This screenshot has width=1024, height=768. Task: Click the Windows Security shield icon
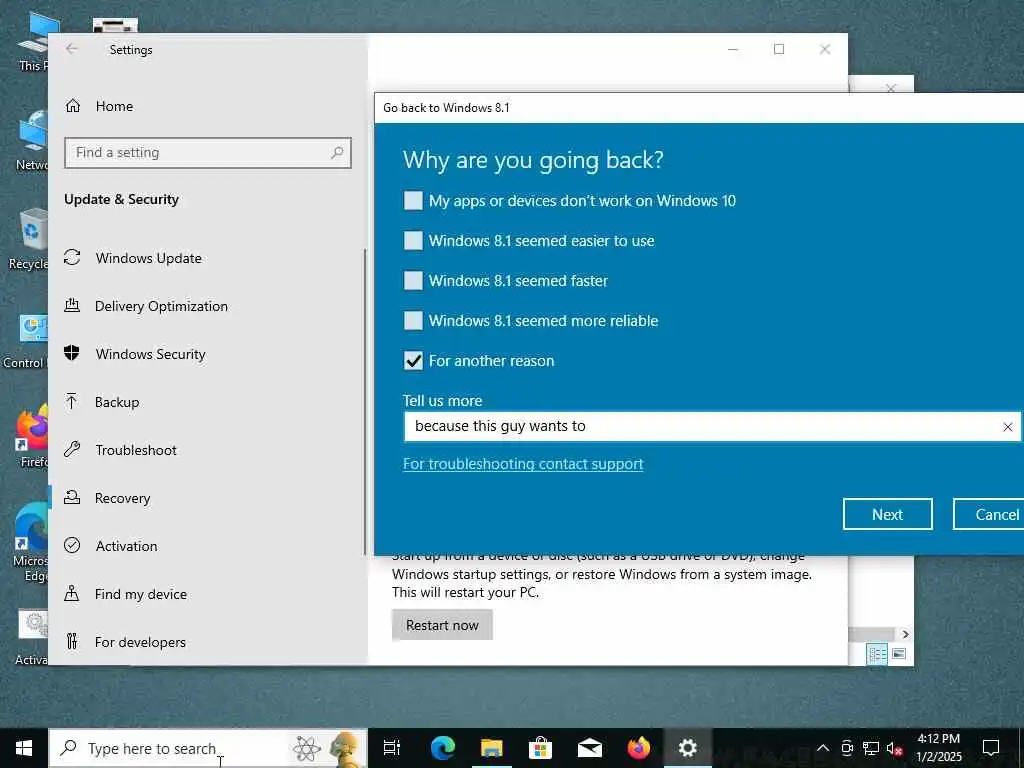click(x=72, y=353)
